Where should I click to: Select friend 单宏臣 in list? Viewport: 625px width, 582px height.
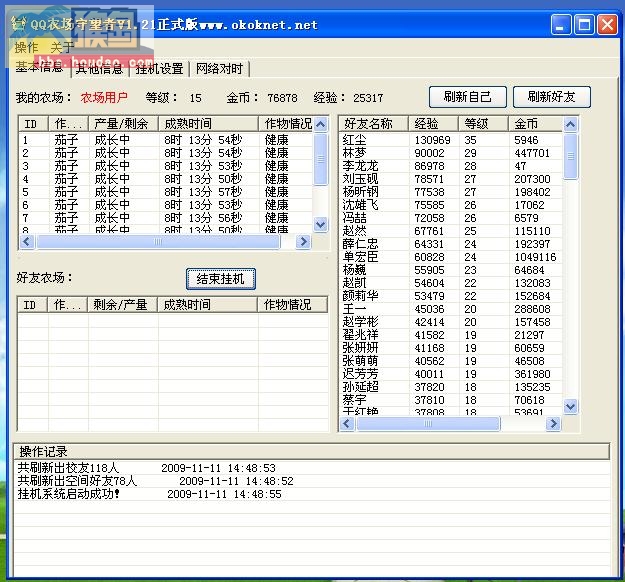451,257
